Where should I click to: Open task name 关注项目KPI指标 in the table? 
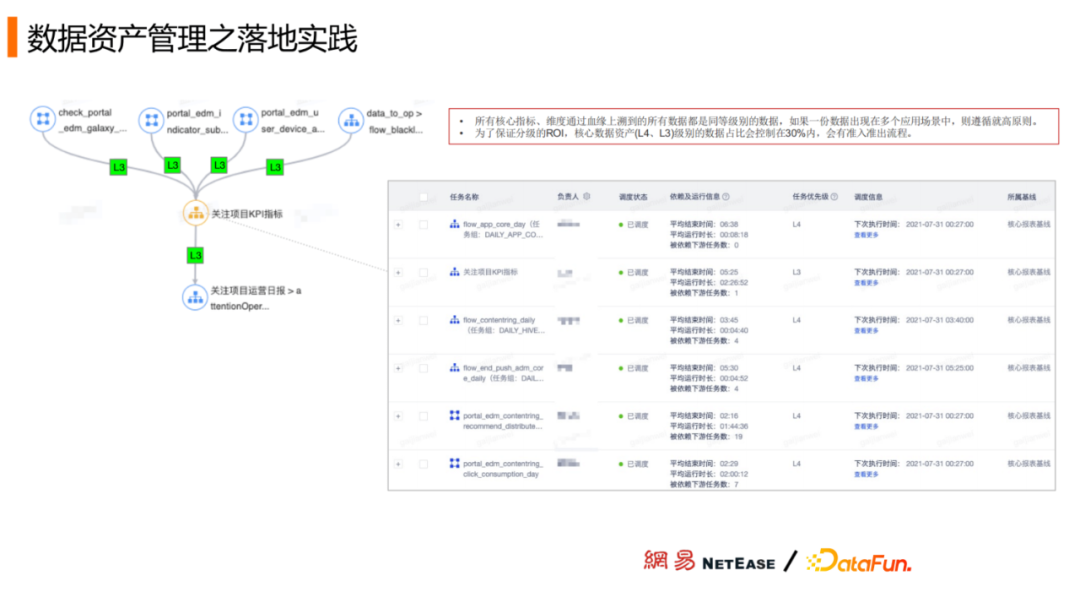490,272
